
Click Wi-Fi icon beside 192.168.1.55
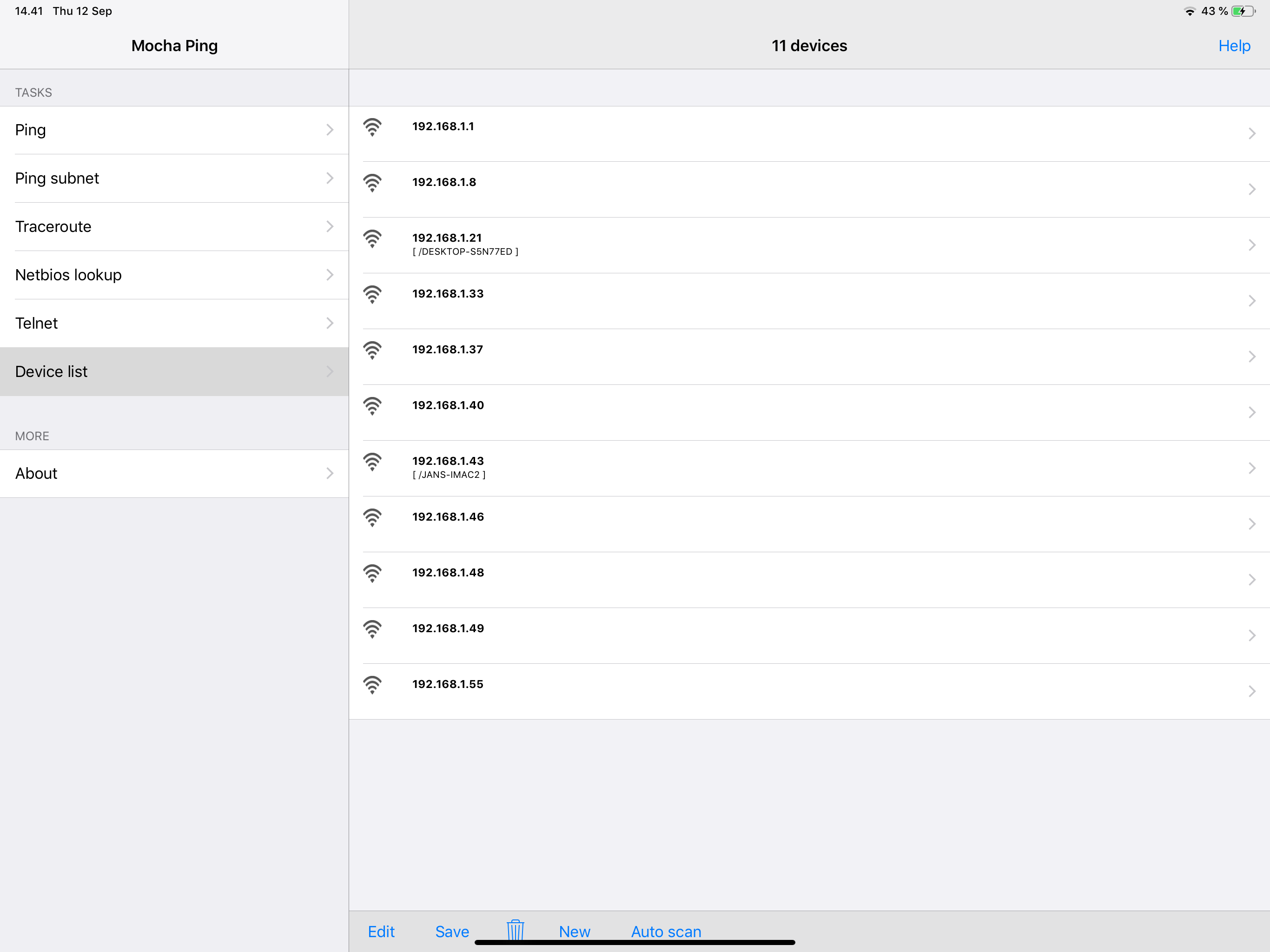point(372,684)
